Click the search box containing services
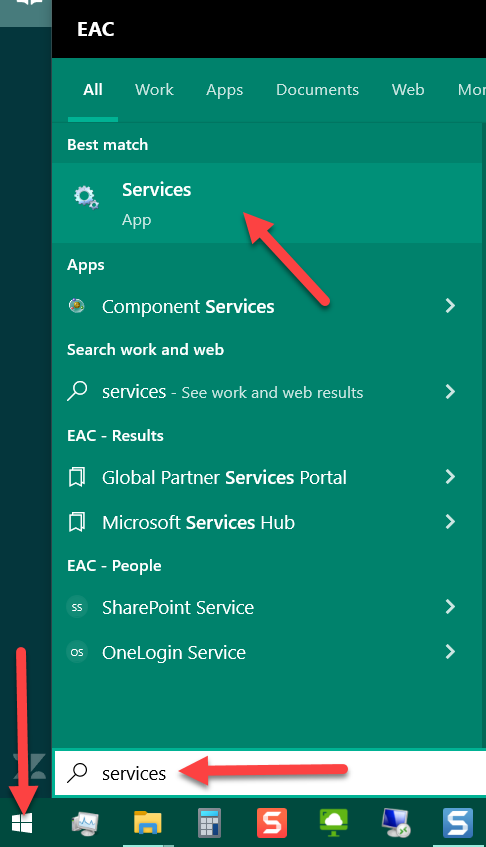 (x=270, y=773)
